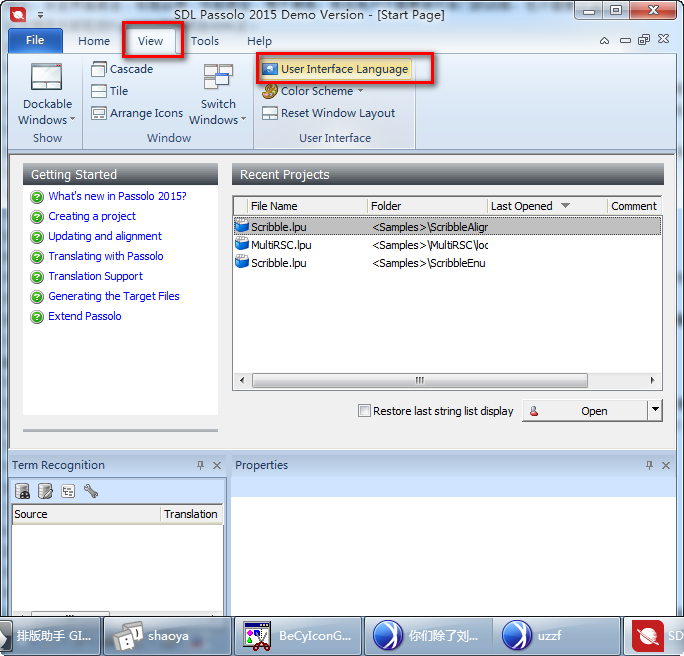This screenshot has width=684, height=656.
Task: Click the Cascade windows command
Action: point(122,69)
